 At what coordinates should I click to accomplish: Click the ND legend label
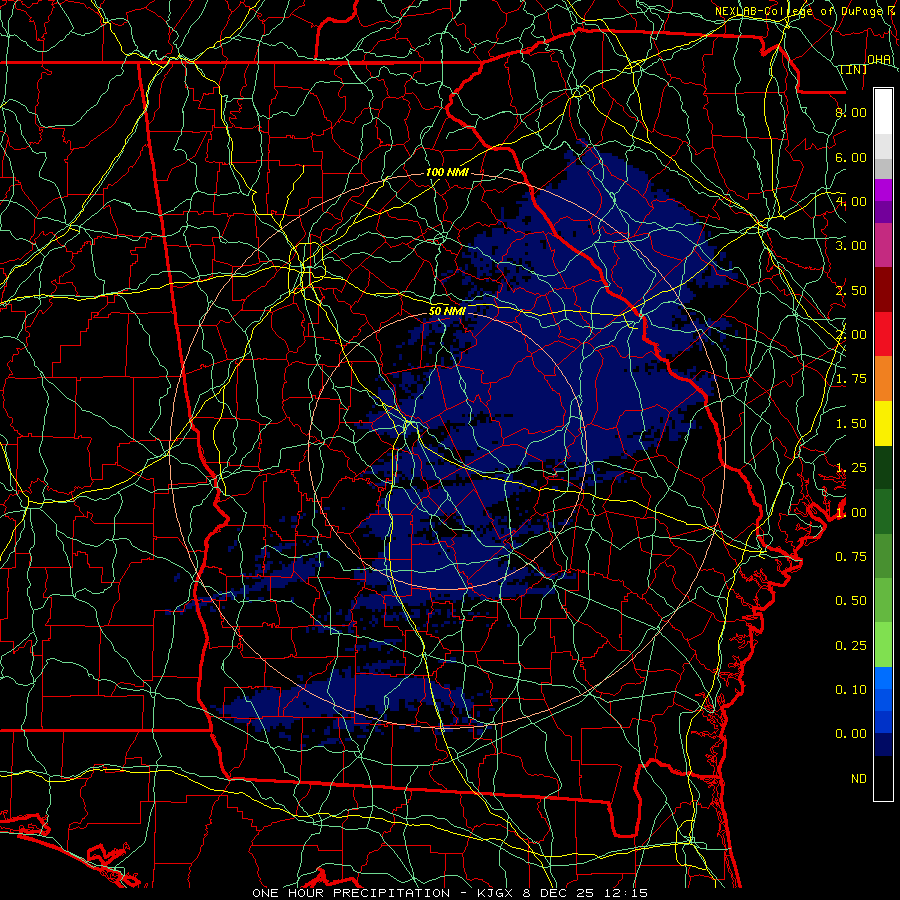(x=859, y=779)
